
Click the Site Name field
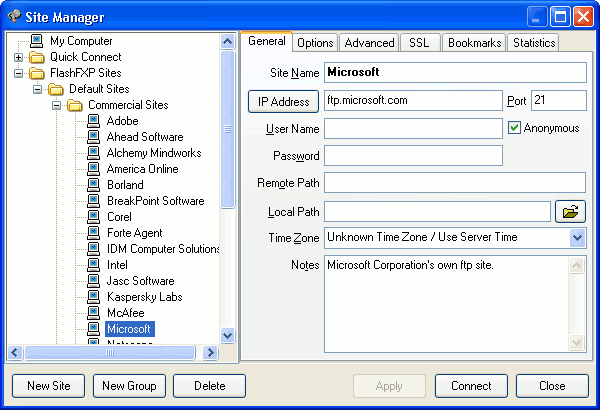click(455, 72)
